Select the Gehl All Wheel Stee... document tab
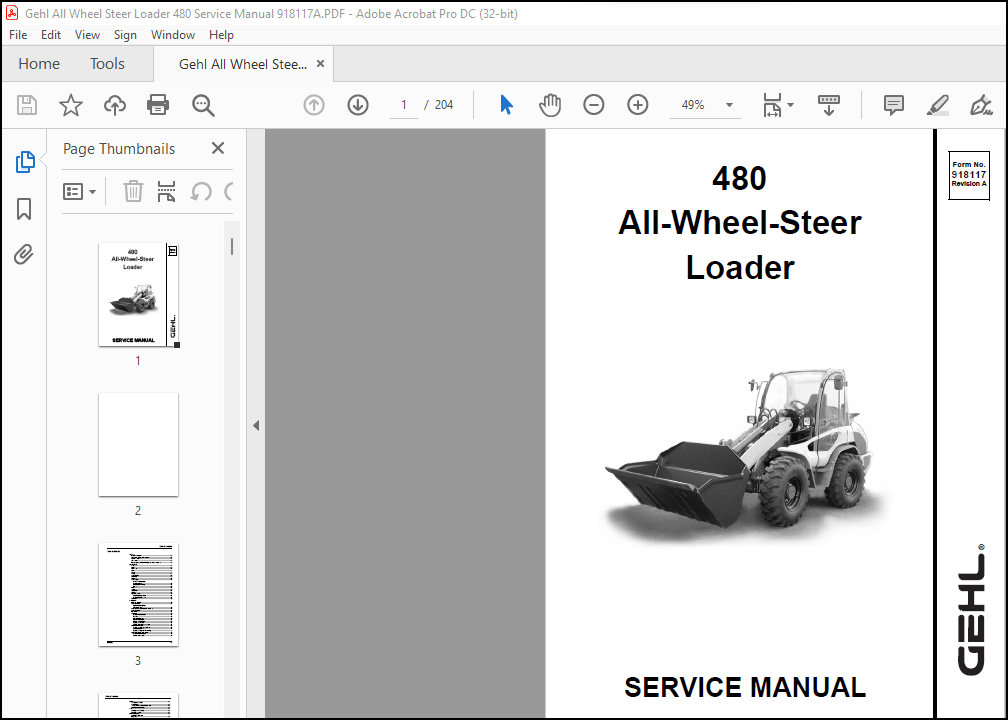1008x720 pixels. pos(242,64)
